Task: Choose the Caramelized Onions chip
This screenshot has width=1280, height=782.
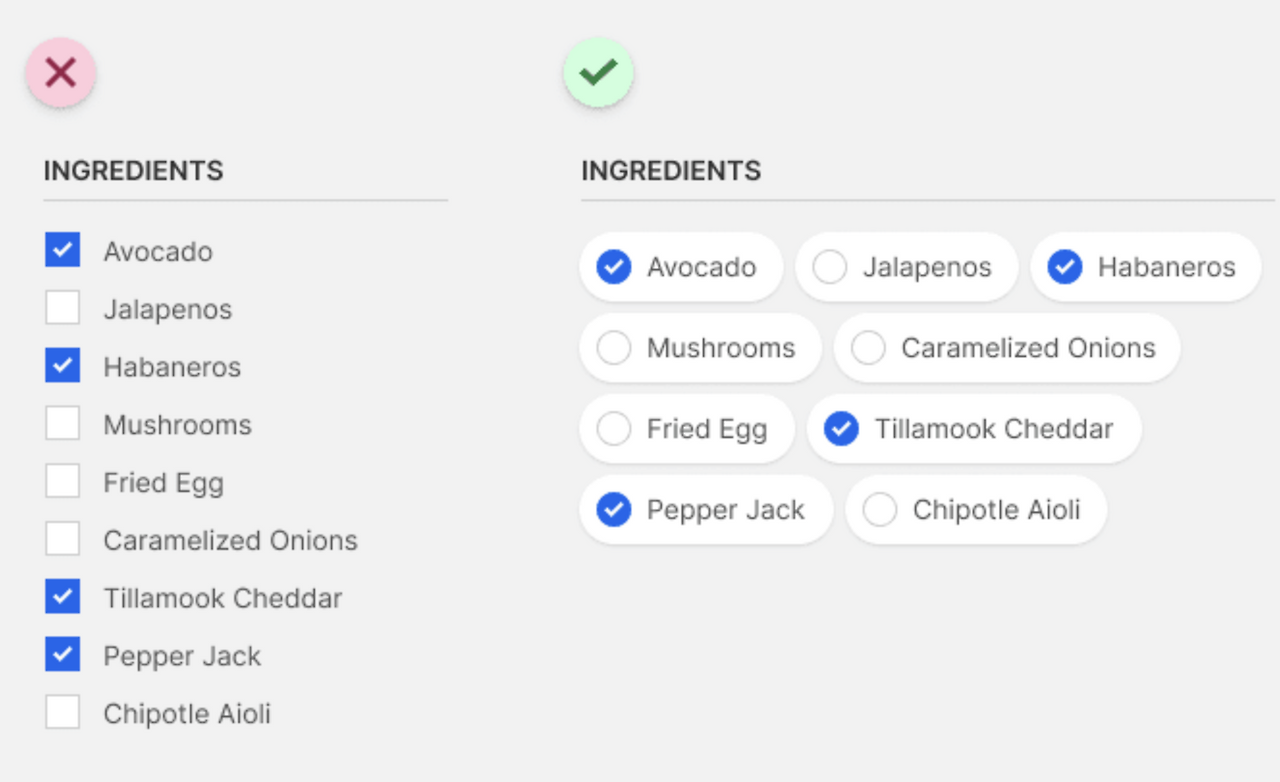Action: [x=1006, y=348]
